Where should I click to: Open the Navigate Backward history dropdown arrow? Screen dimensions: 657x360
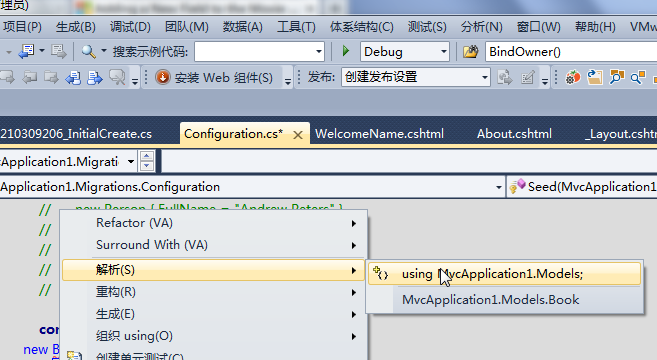coord(42,52)
